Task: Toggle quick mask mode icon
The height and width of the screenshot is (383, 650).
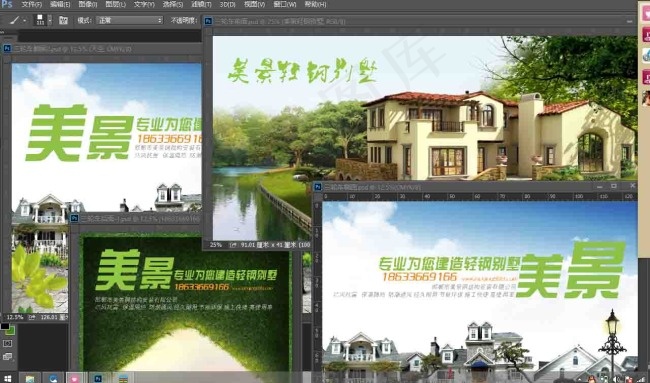Action: (x=7, y=343)
